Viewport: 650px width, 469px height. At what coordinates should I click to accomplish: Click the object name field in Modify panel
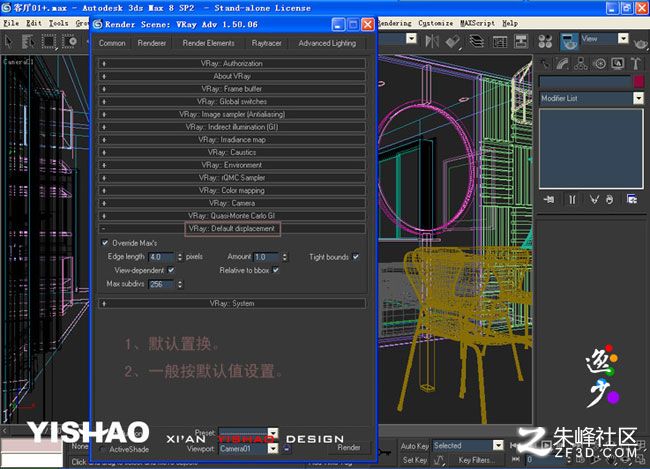point(585,81)
